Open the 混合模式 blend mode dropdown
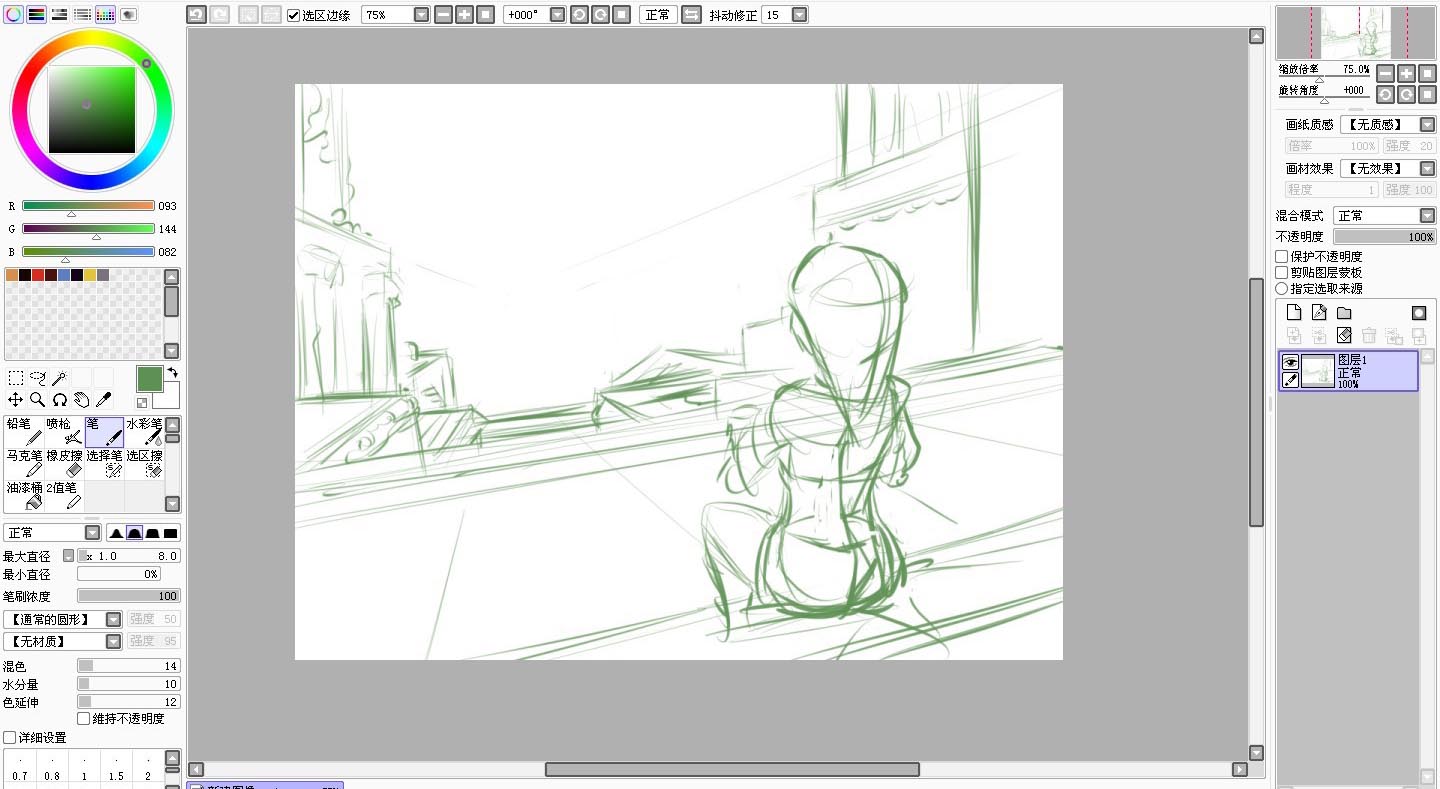 (1427, 216)
